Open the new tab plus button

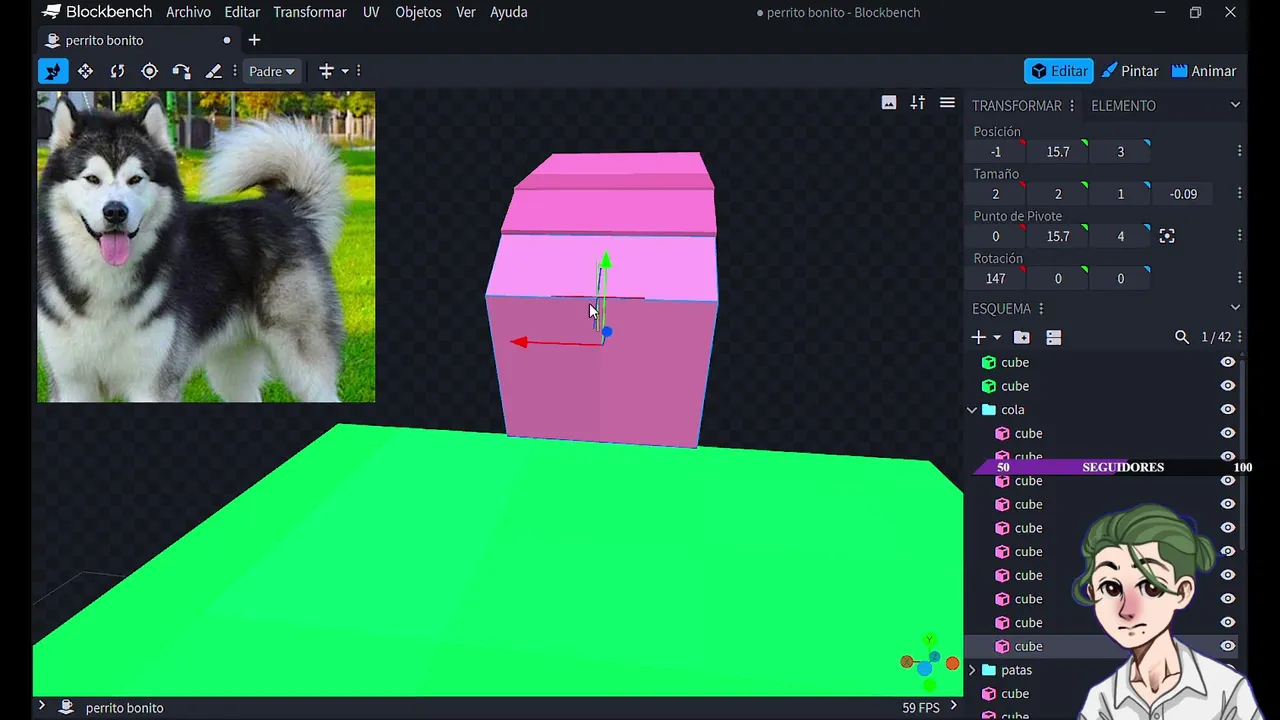point(254,40)
